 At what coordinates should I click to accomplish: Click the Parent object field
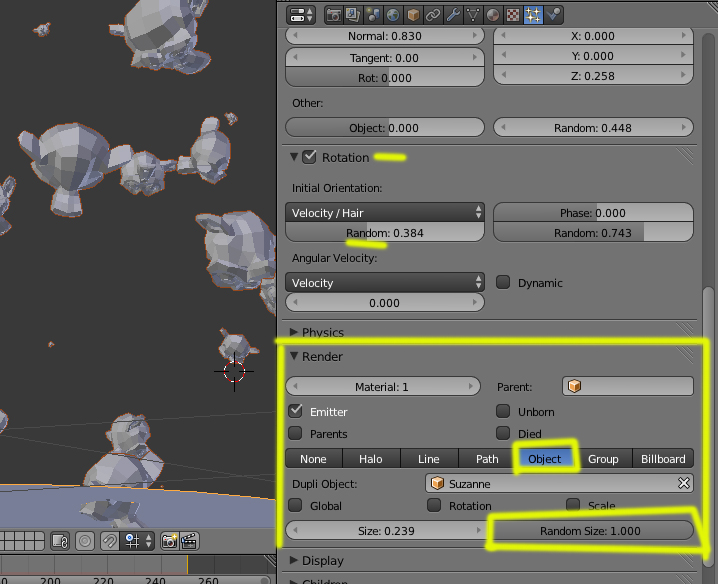coord(628,386)
